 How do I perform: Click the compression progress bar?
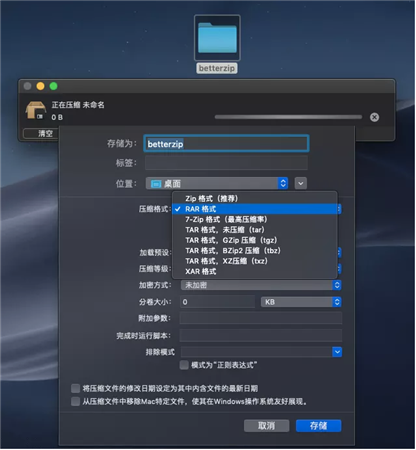click(288, 117)
